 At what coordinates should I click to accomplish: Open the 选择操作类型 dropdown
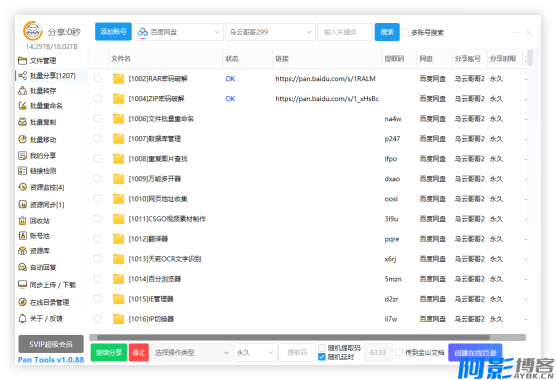(191, 353)
